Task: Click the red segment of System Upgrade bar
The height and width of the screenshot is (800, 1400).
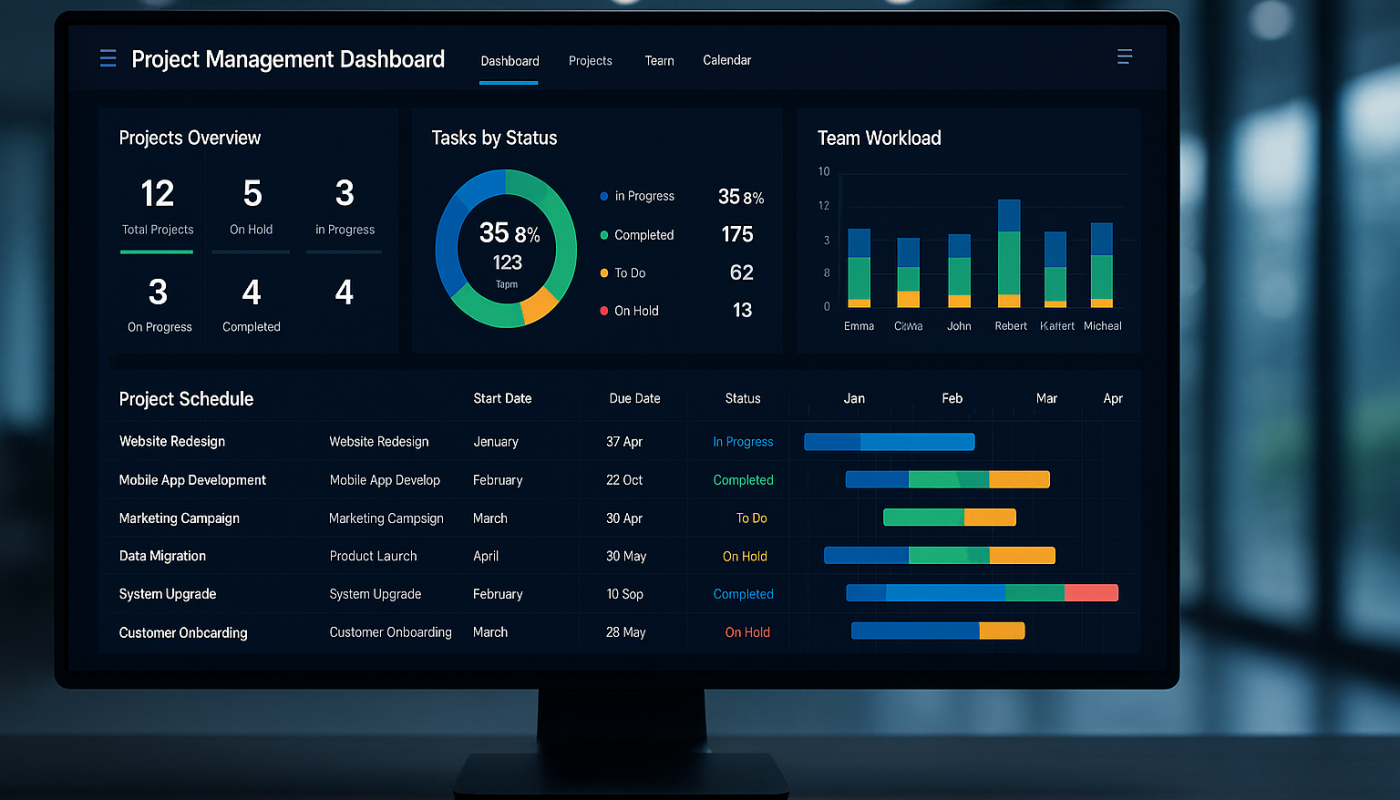Action: pyautogui.click(x=1091, y=593)
